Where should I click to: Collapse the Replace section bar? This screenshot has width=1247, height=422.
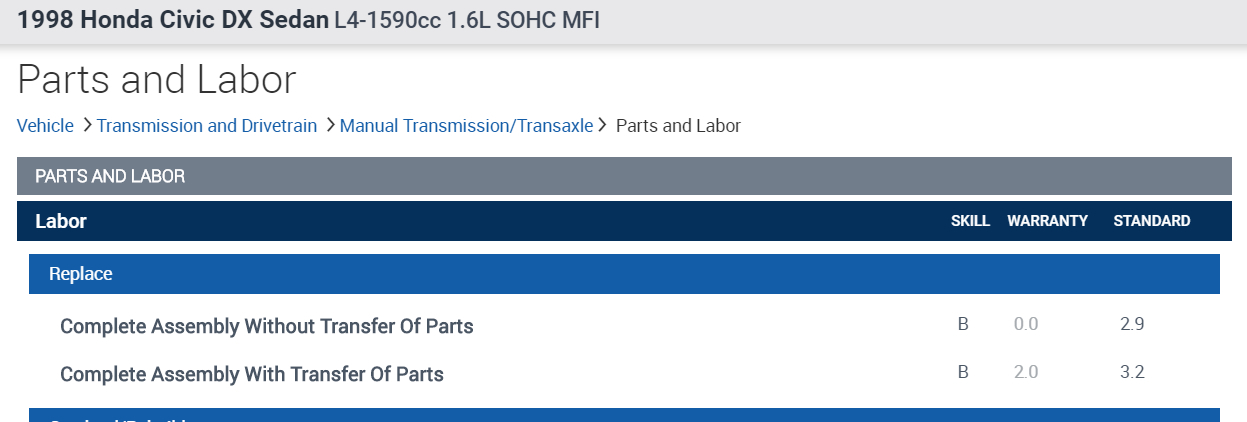[x=81, y=274]
